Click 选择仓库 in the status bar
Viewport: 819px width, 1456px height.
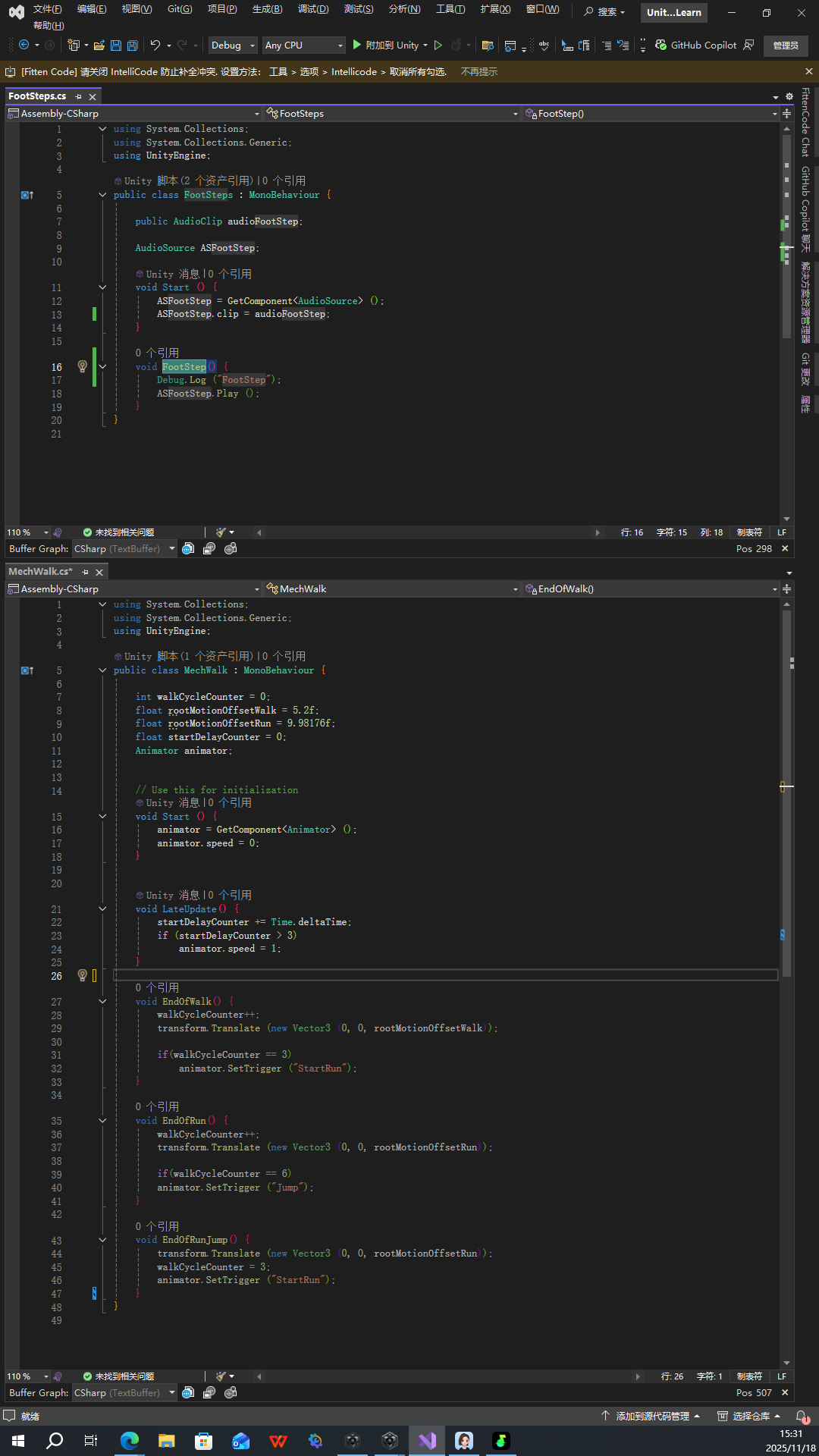[x=750, y=1416]
